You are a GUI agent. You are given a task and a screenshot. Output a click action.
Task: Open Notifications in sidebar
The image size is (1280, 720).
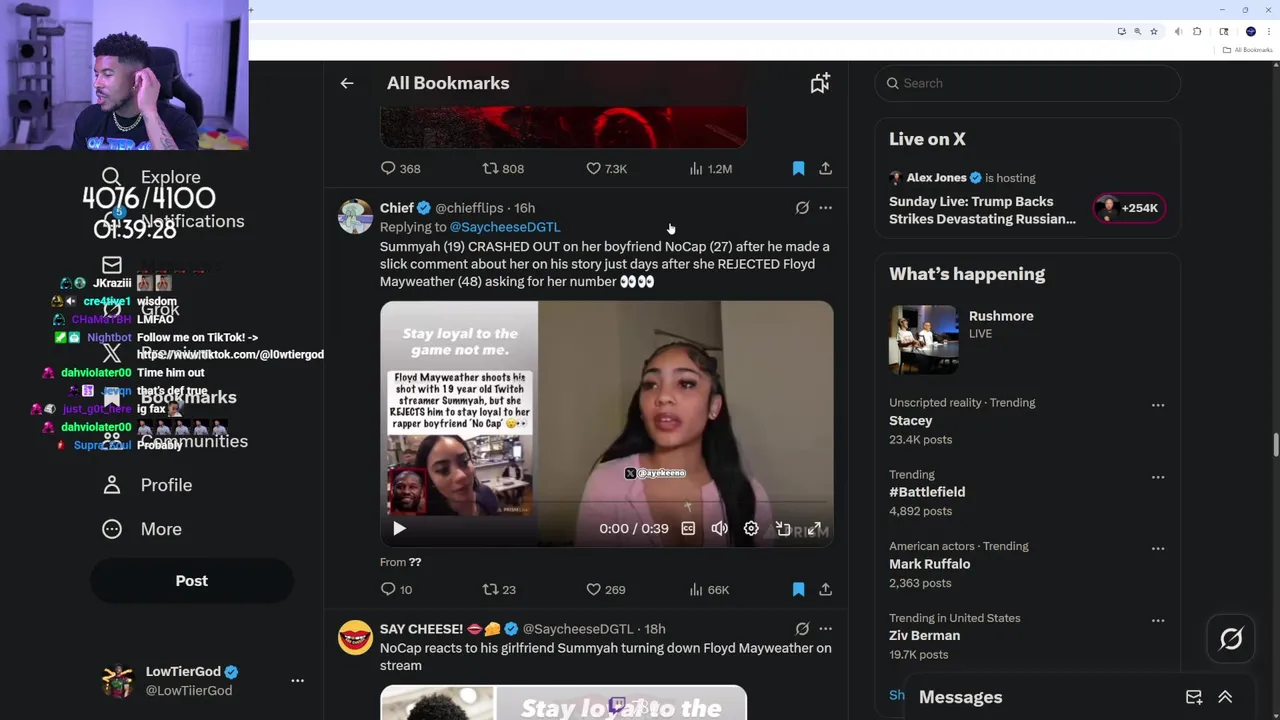pos(172,221)
